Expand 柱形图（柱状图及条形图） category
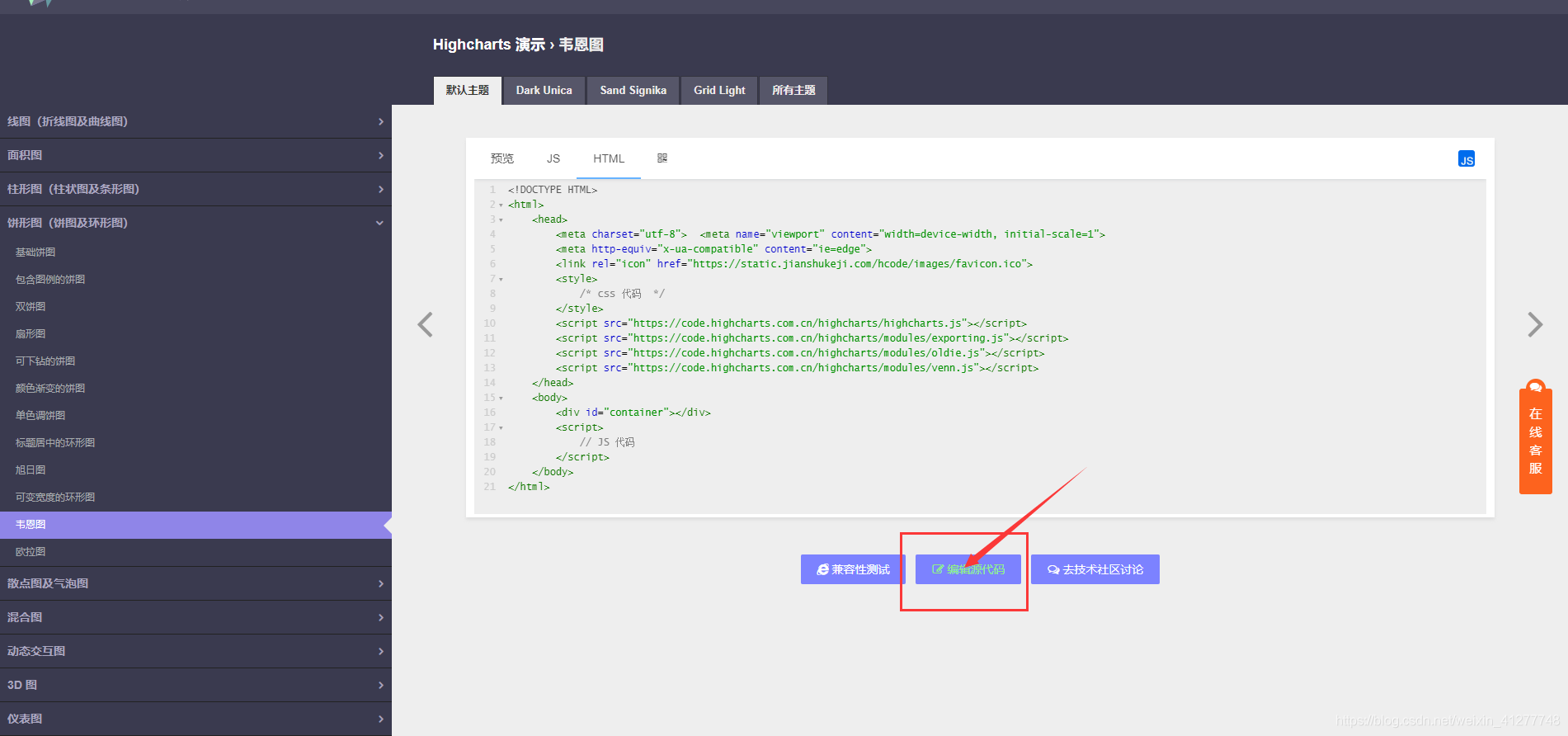1568x736 pixels. click(195, 189)
